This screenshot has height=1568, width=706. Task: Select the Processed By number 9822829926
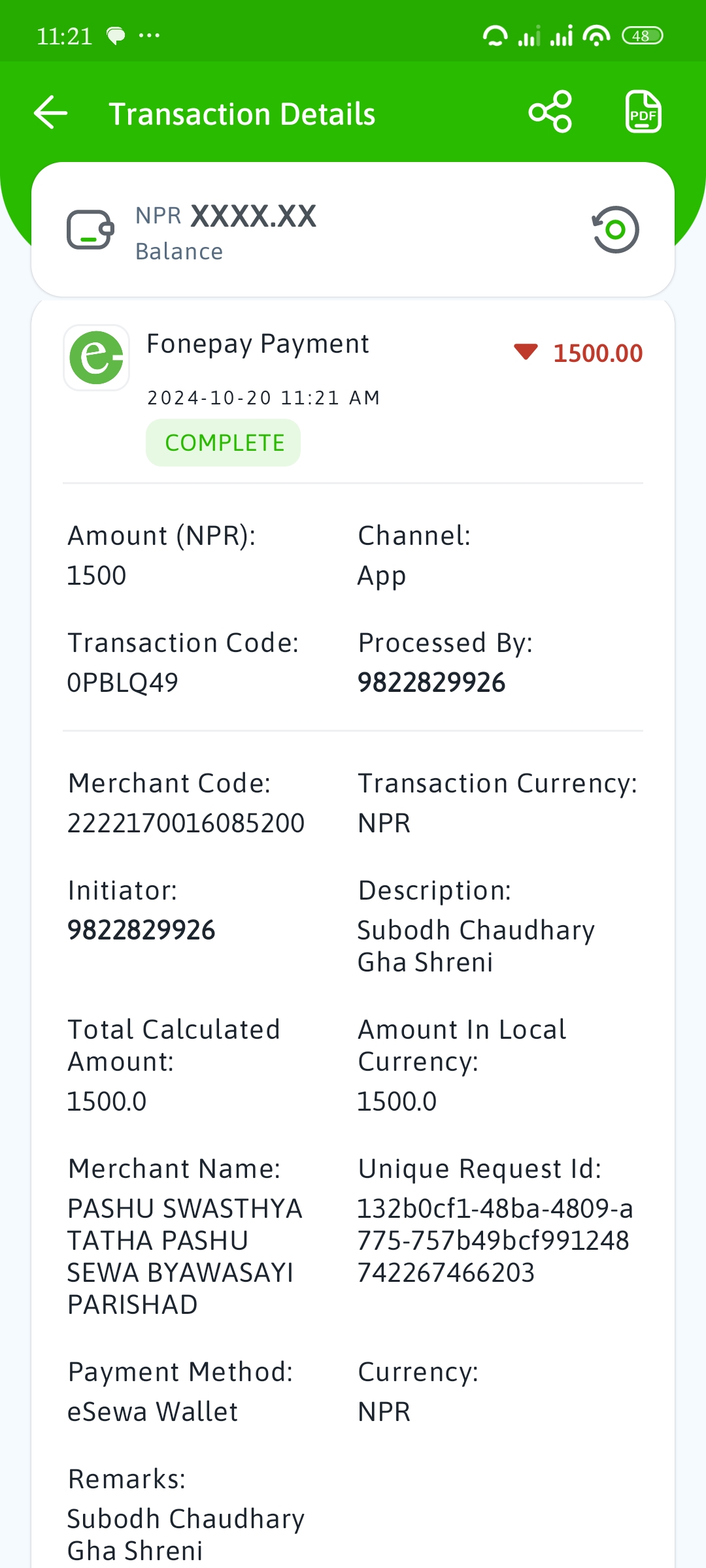point(431,683)
